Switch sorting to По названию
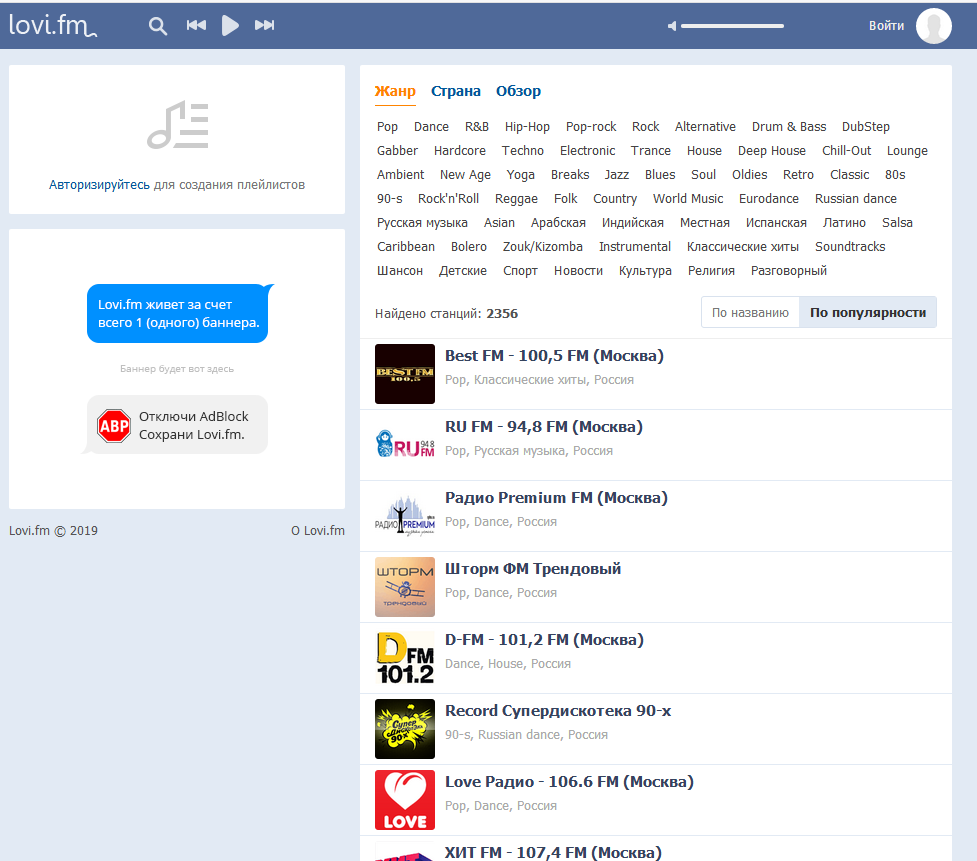Image resolution: width=977 pixels, height=861 pixels. tap(750, 311)
